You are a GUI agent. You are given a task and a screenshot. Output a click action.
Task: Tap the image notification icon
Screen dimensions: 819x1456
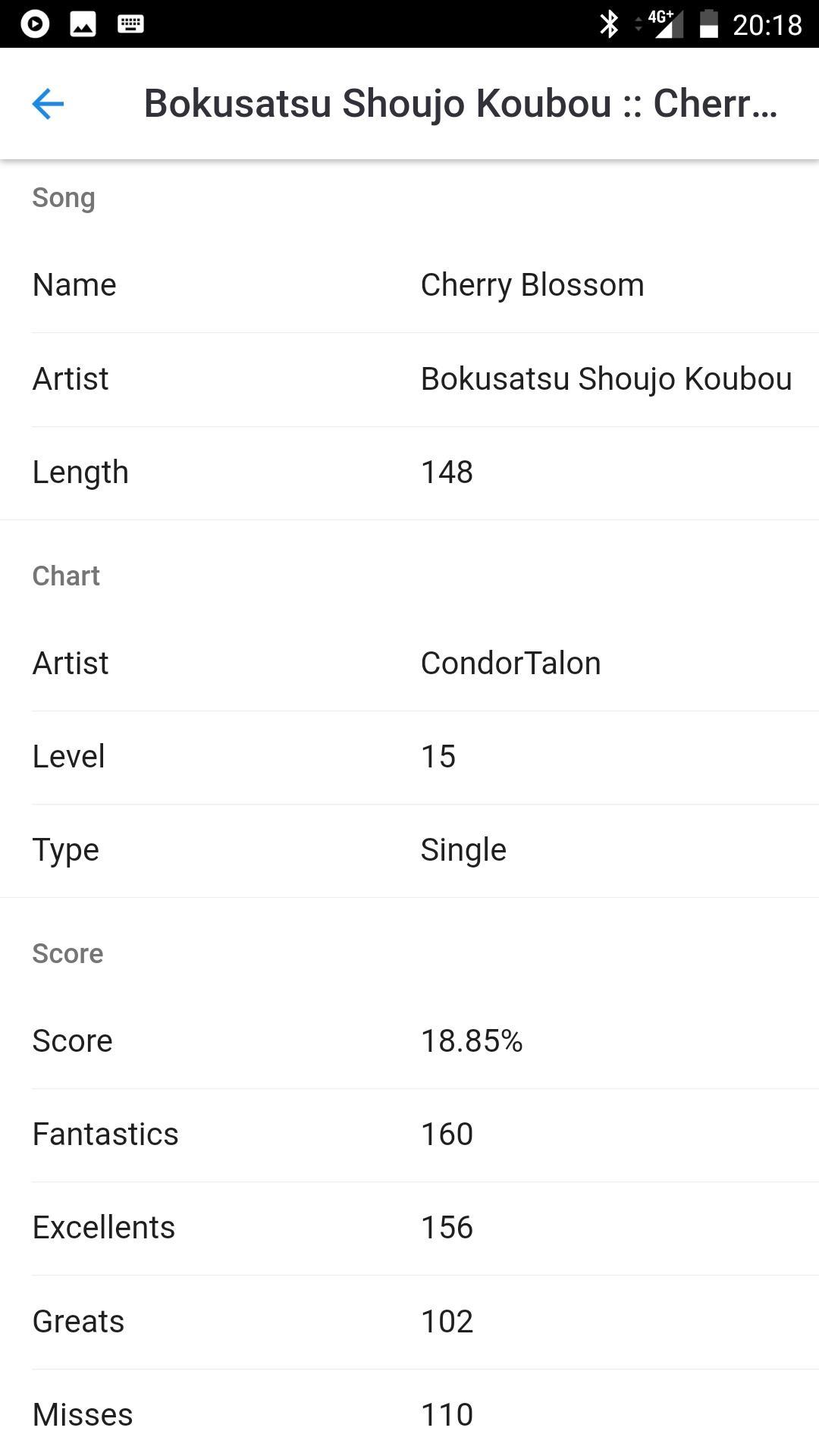[x=83, y=24]
